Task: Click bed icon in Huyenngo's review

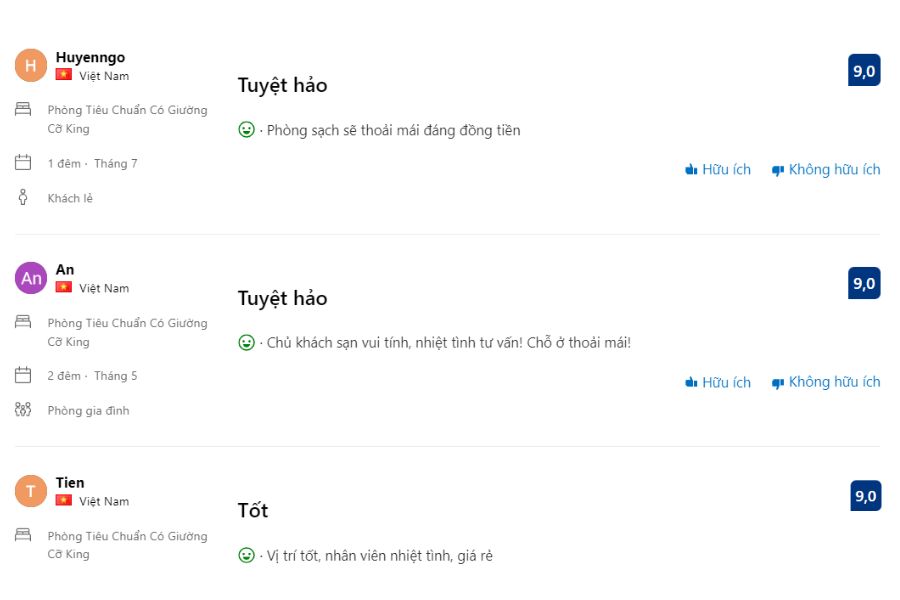Action: [x=23, y=109]
